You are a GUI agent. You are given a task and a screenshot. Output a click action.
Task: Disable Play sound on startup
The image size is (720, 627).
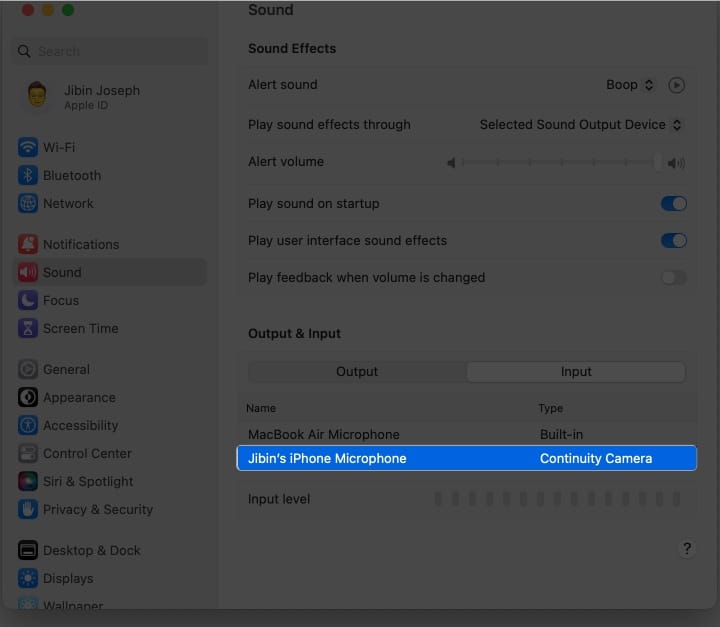[x=674, y=203]
